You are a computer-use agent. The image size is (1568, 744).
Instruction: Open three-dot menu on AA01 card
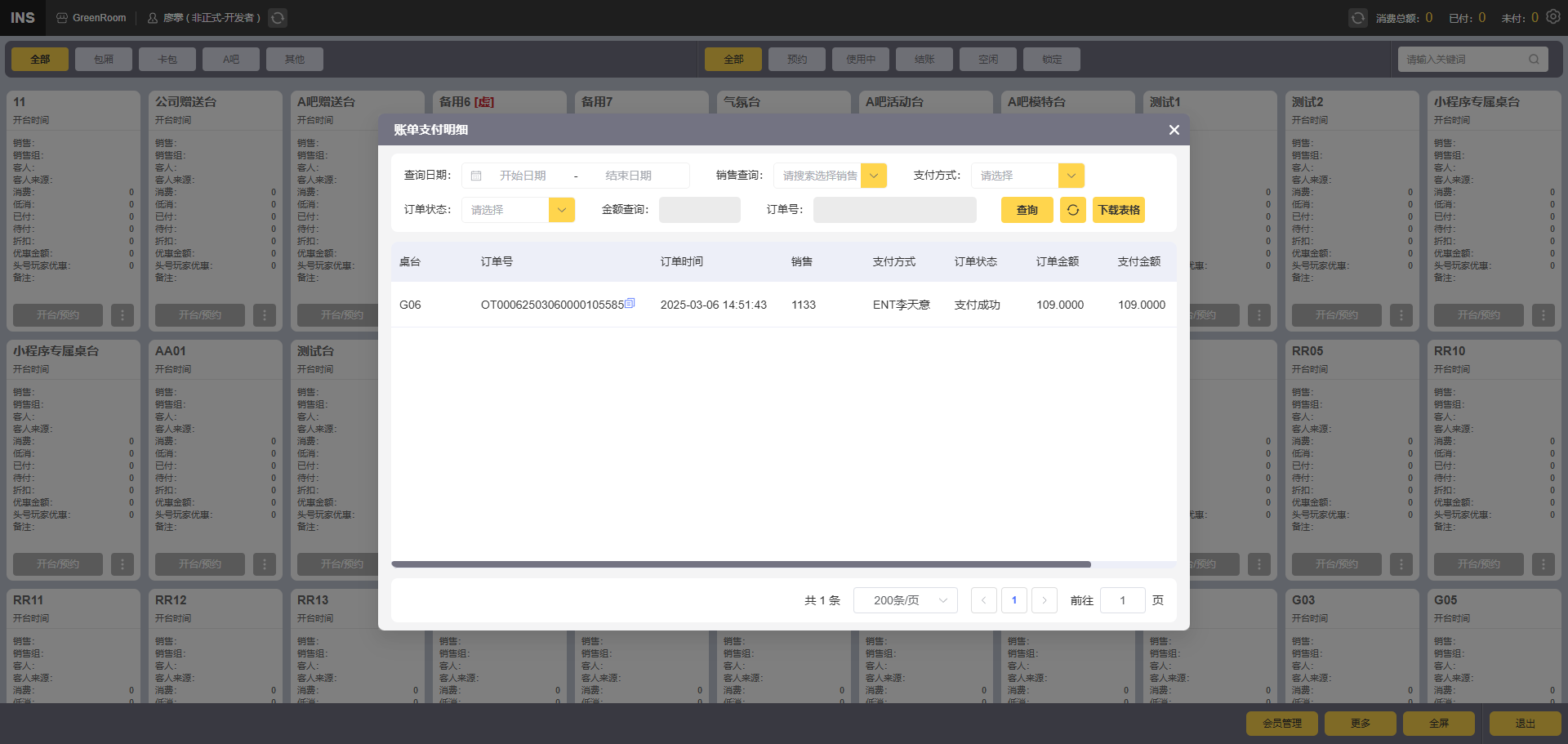tap(265, 564)
